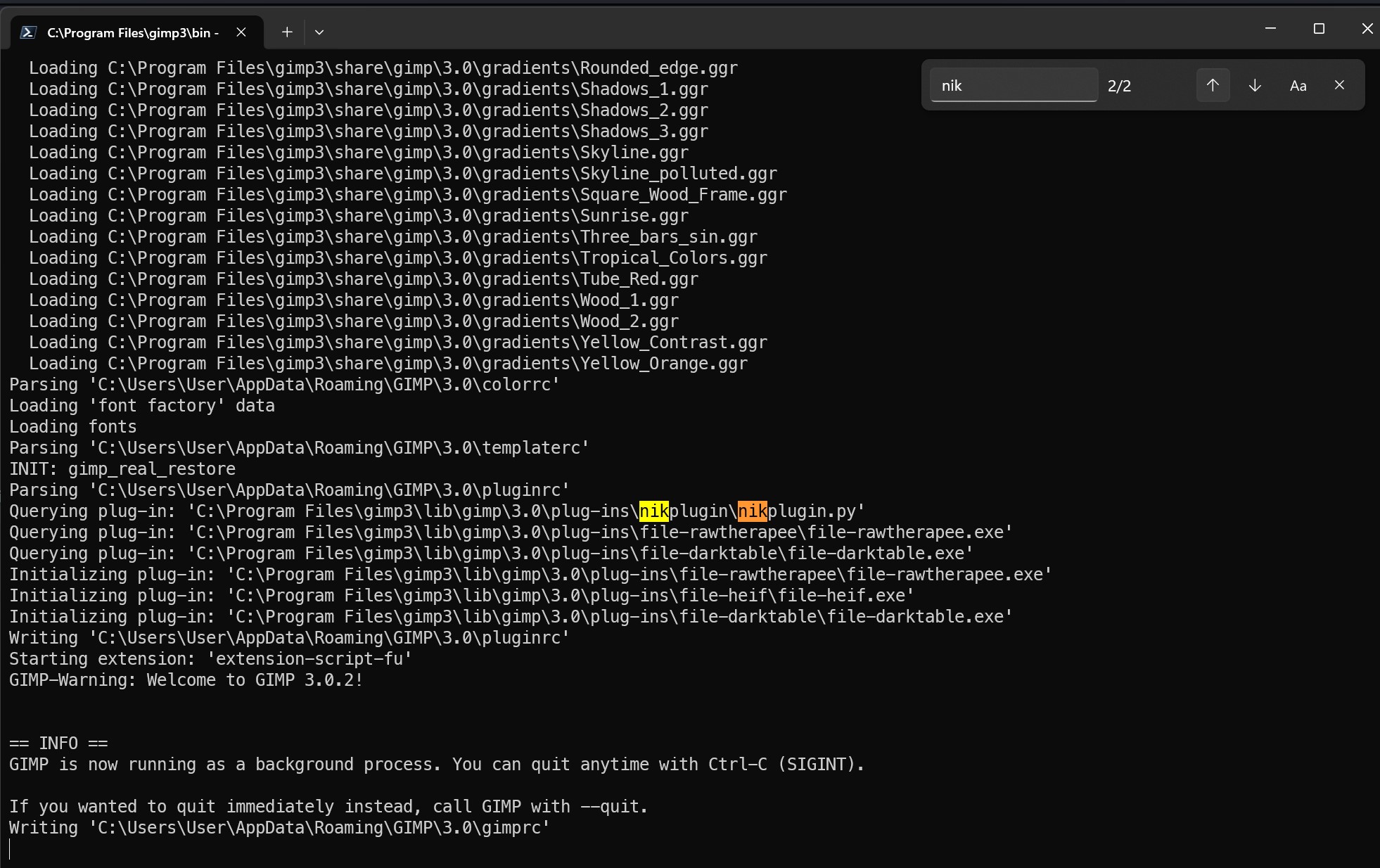Viewport: 1380px width, 868px height.
Task: Go to previous match with up arrow
Action: coord(1213,85)
